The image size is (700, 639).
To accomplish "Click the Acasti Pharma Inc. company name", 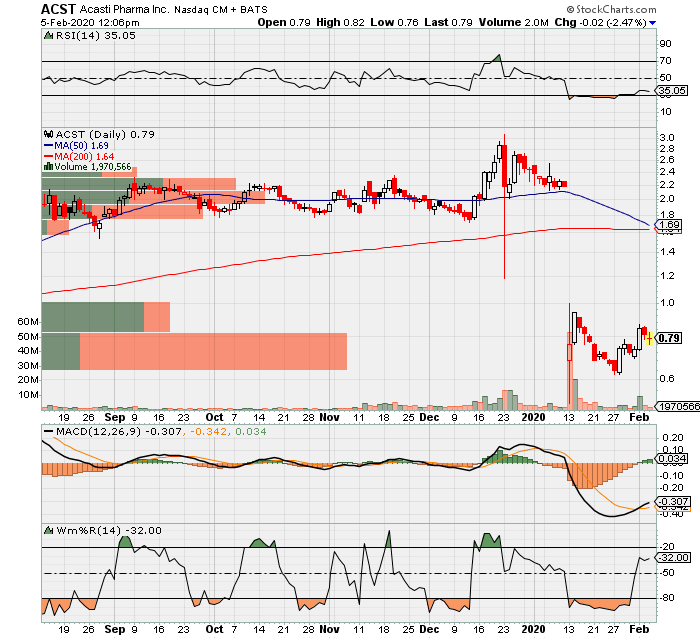I will [125, 9].
